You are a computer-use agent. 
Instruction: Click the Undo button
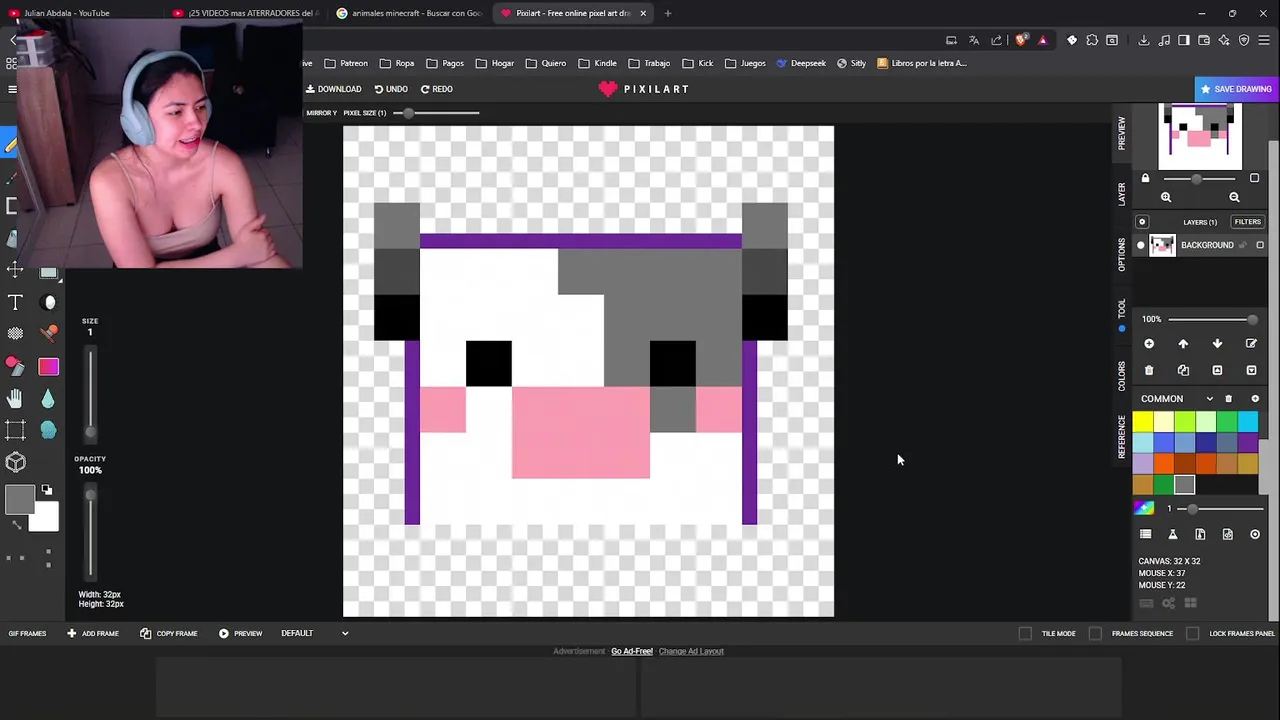point(391,89)
